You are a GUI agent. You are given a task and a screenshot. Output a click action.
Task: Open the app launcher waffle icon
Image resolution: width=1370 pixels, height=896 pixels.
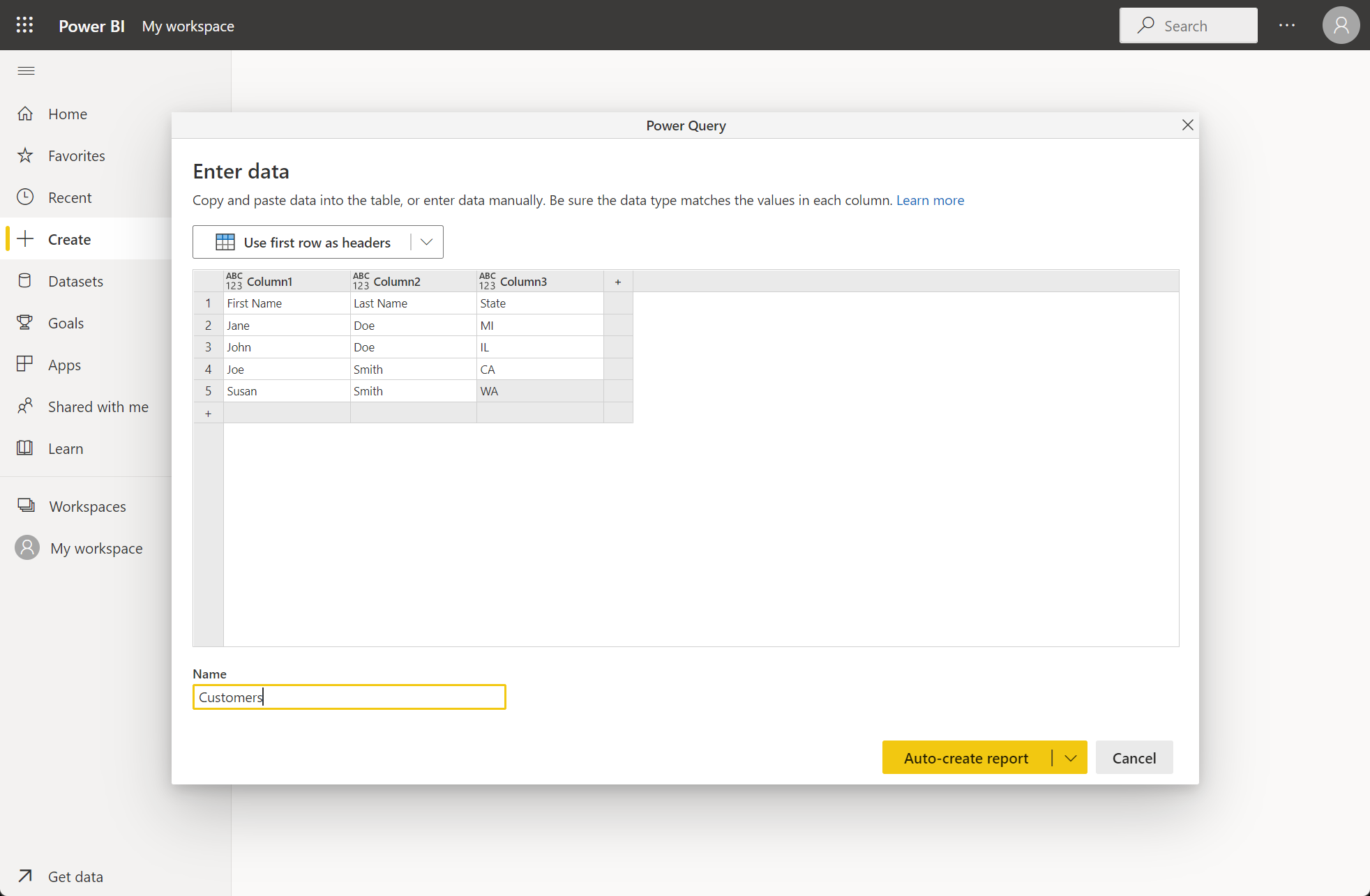point(24,25)
